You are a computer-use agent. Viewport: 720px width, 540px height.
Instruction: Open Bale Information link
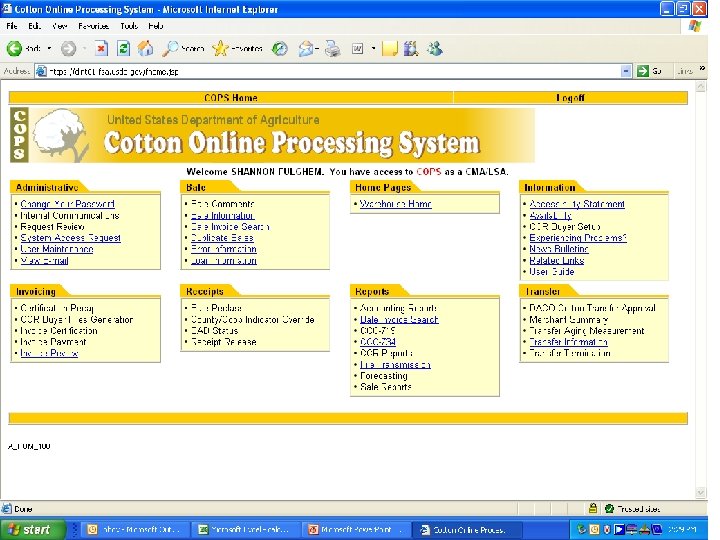(223, 215)
